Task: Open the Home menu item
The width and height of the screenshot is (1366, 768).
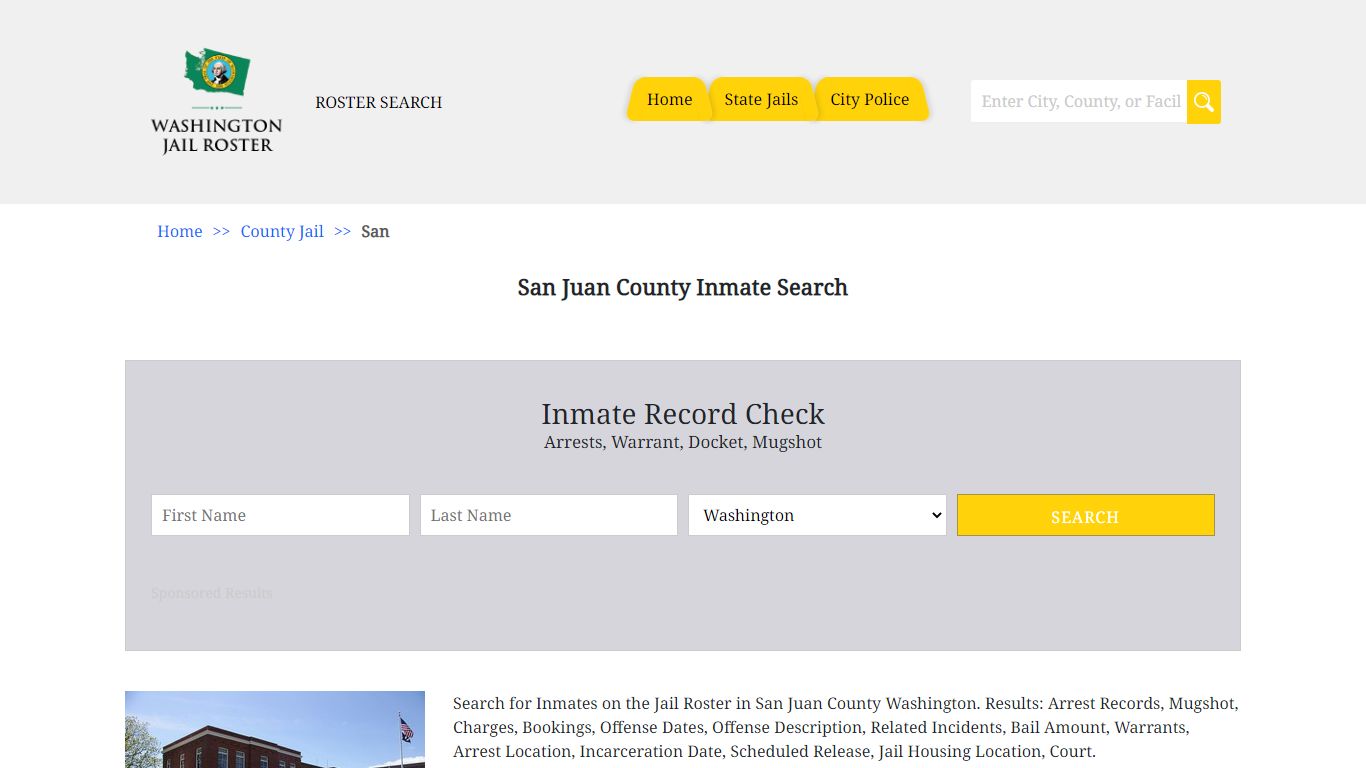Action: tap(669, 99)
